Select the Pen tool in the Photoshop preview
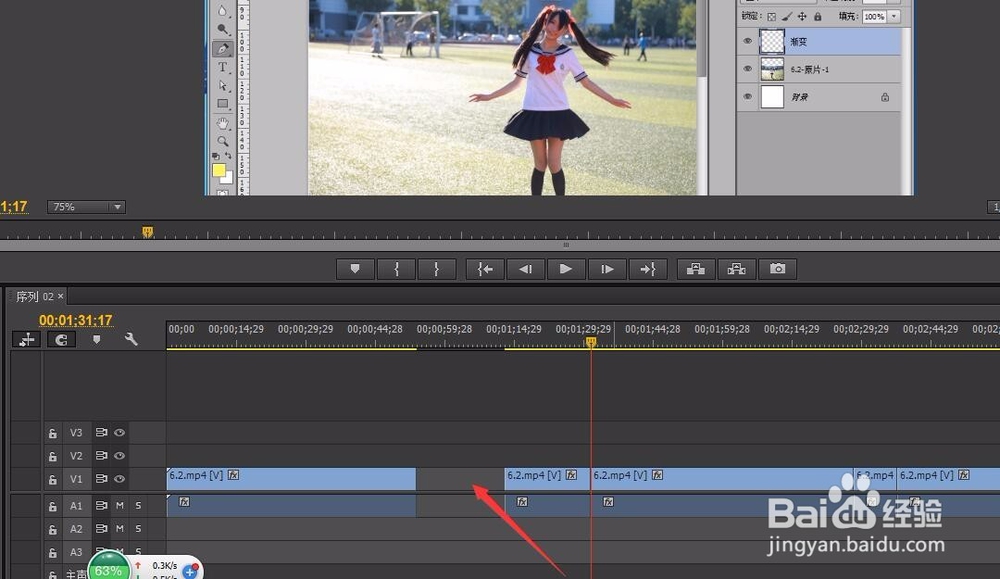Image resolution: width=1000 pixels, height=579 pixels. click(x=222, y=48)
